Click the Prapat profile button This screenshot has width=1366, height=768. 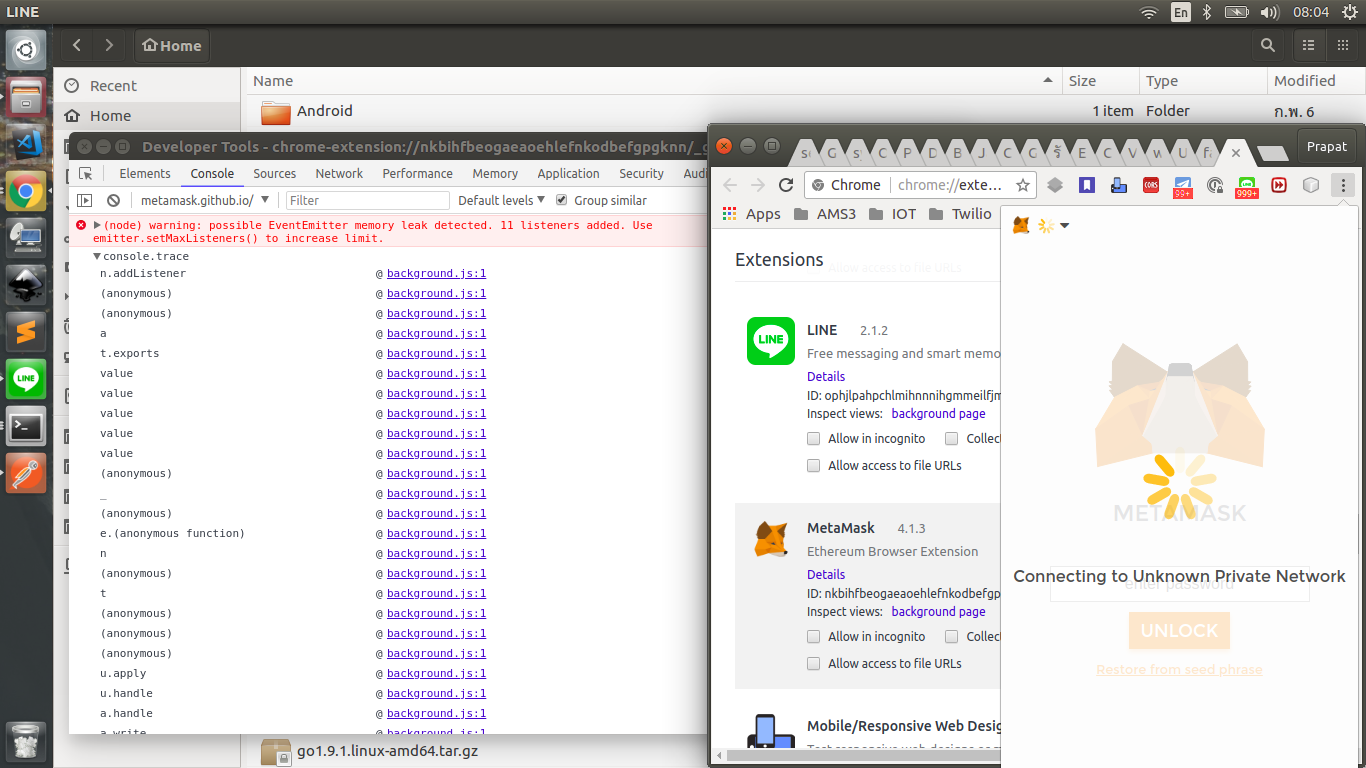coord(1327,146)
